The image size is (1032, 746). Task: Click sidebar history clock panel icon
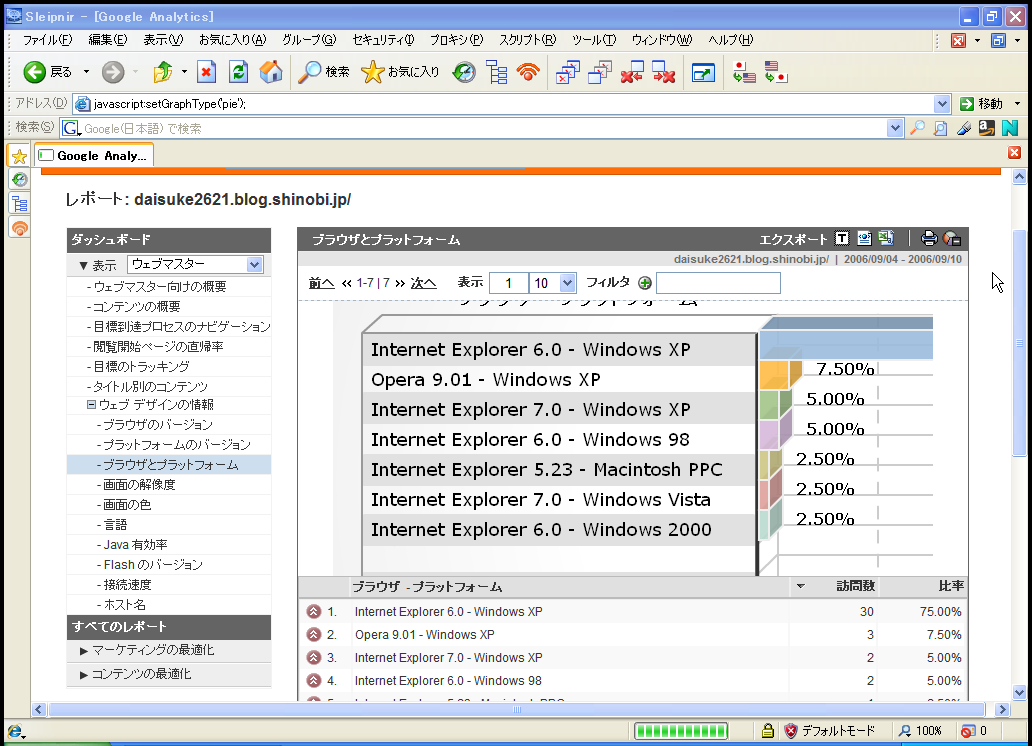tap(19, 180)
